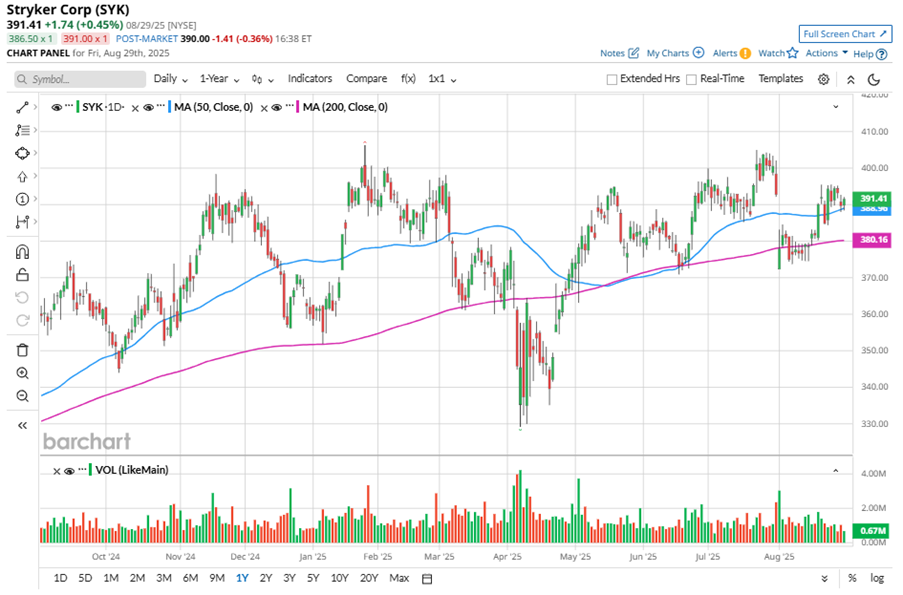Screen dimensions: 903x595
Task: Open the Full Screen Chart
Action: 845,34
